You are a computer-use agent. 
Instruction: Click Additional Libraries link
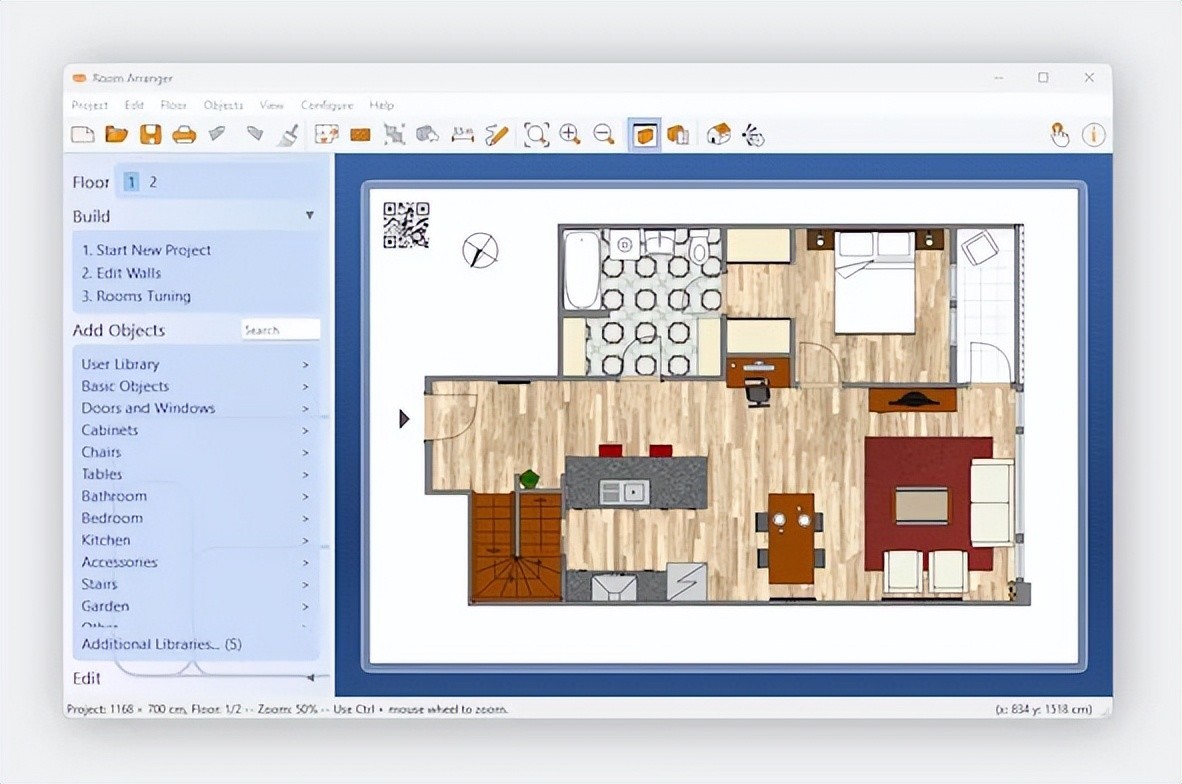click(x=161, y=644)
